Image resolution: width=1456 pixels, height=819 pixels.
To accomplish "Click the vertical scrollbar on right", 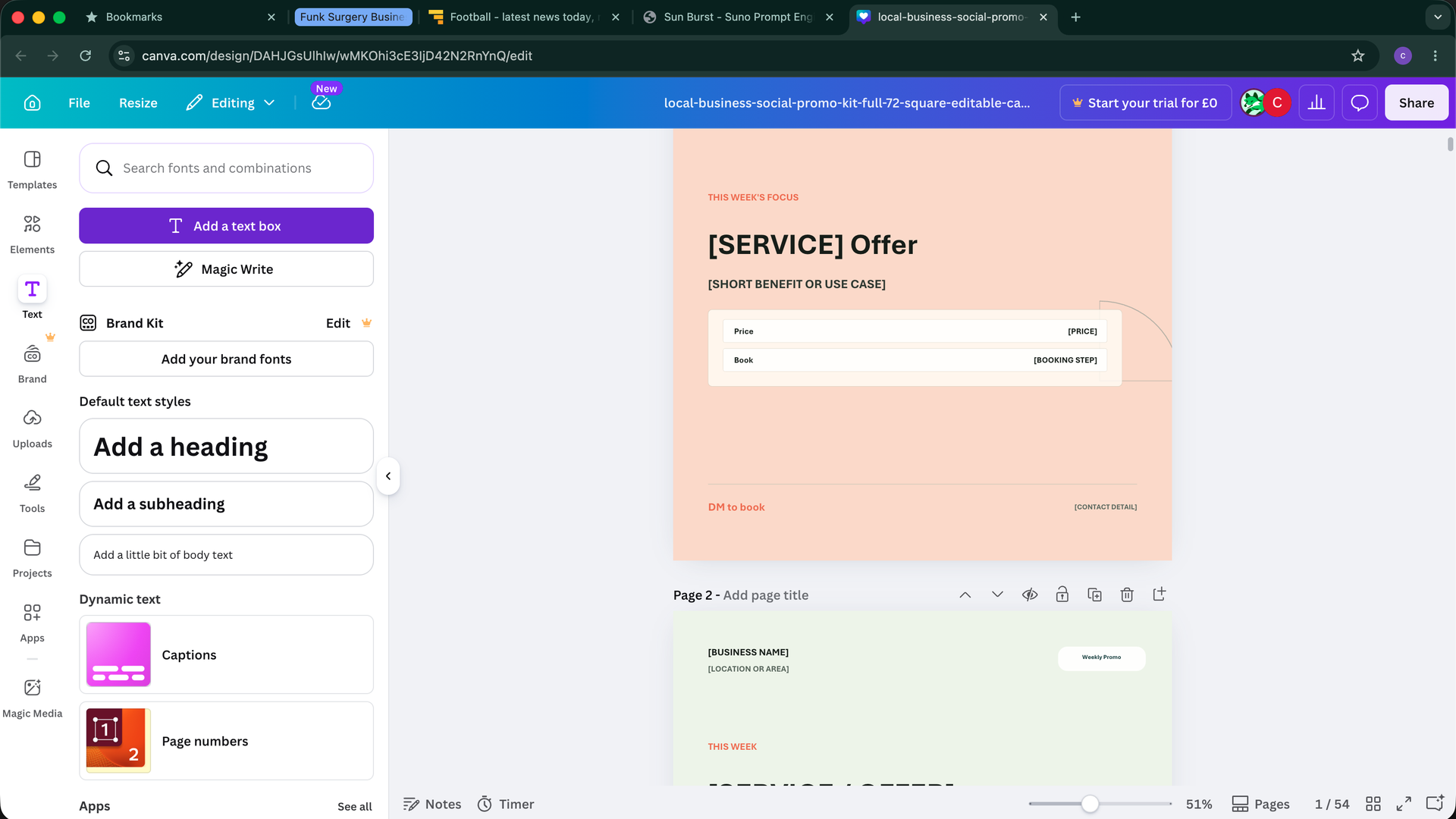I will click(x=1450, y=144).
